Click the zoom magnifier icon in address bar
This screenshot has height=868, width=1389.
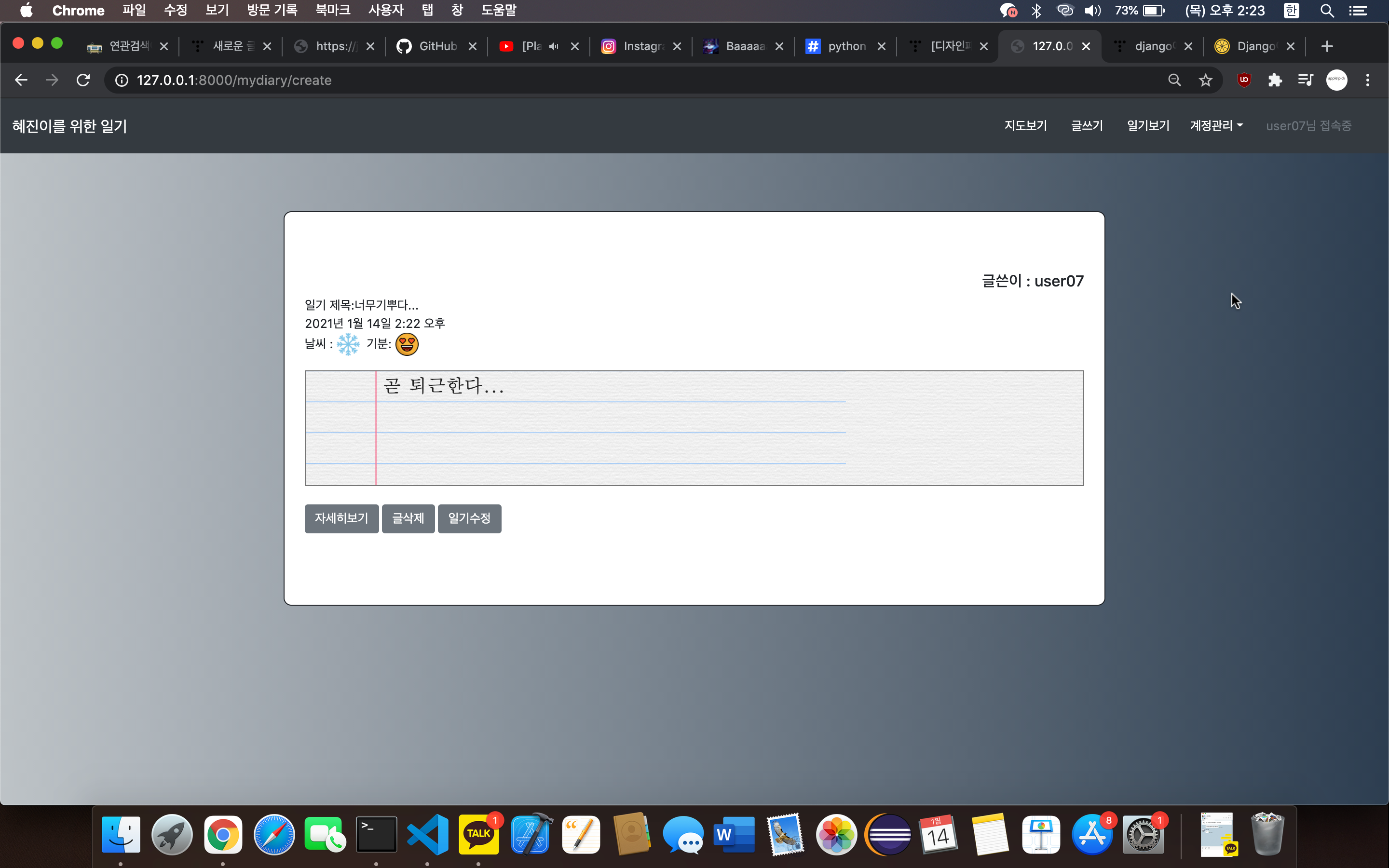point(1174,80)
